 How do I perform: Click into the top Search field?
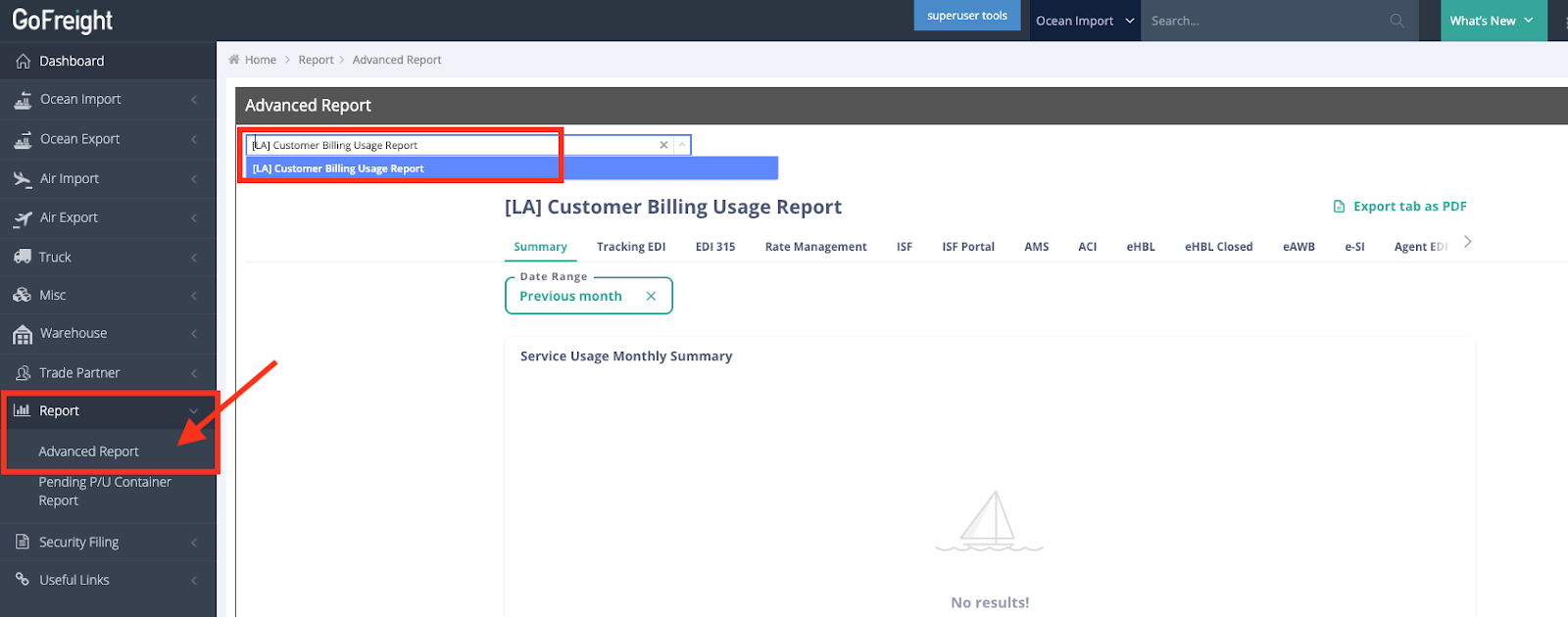(1264, 21)
